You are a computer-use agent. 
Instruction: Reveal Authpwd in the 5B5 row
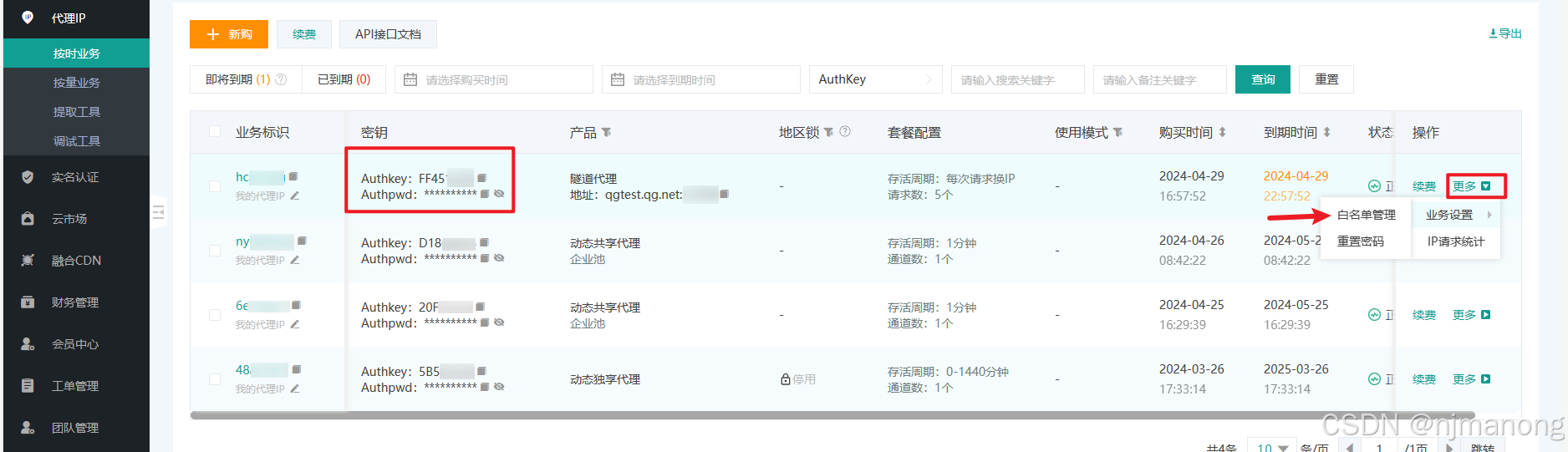click(x=499, y=387)
